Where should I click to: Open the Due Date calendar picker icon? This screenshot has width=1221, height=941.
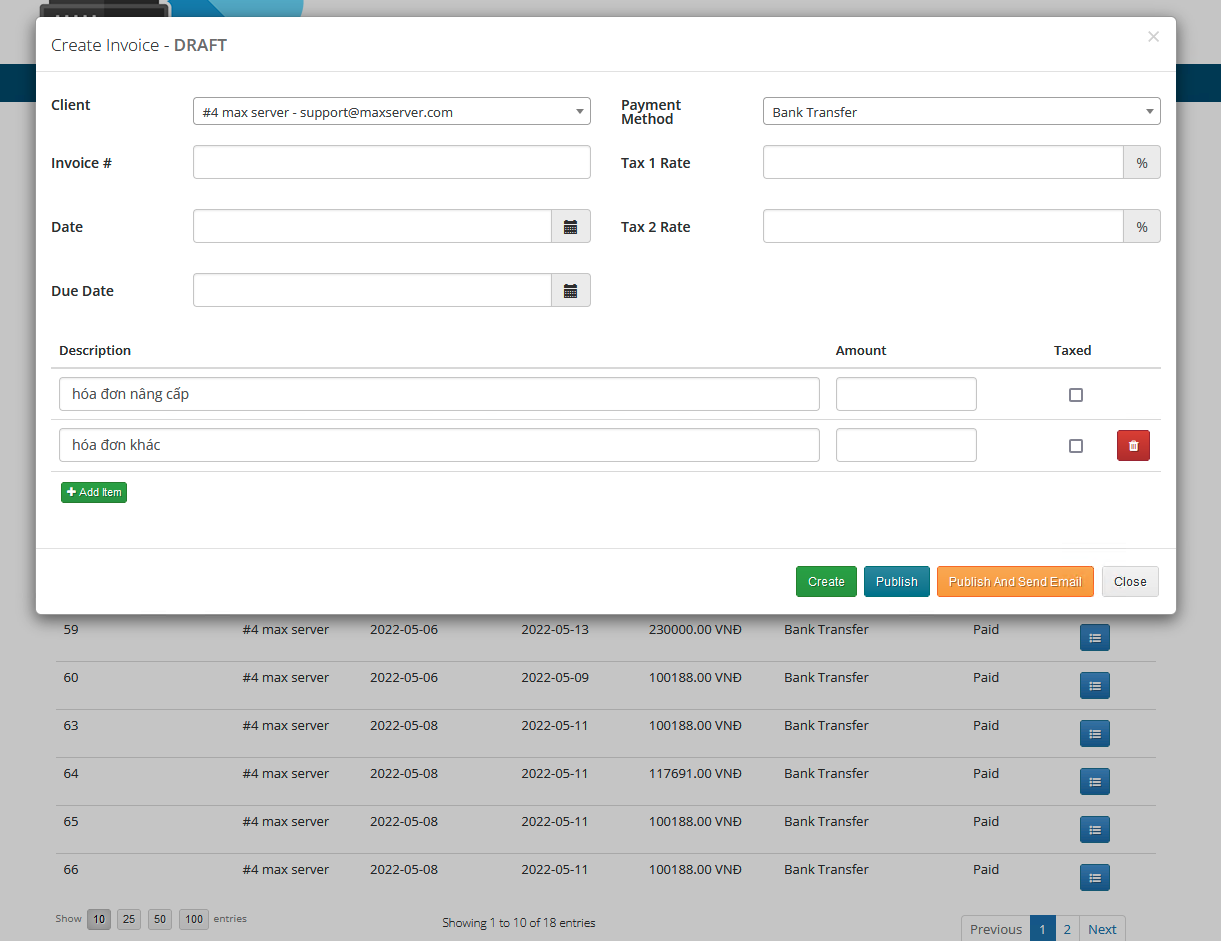coord(570,291)
